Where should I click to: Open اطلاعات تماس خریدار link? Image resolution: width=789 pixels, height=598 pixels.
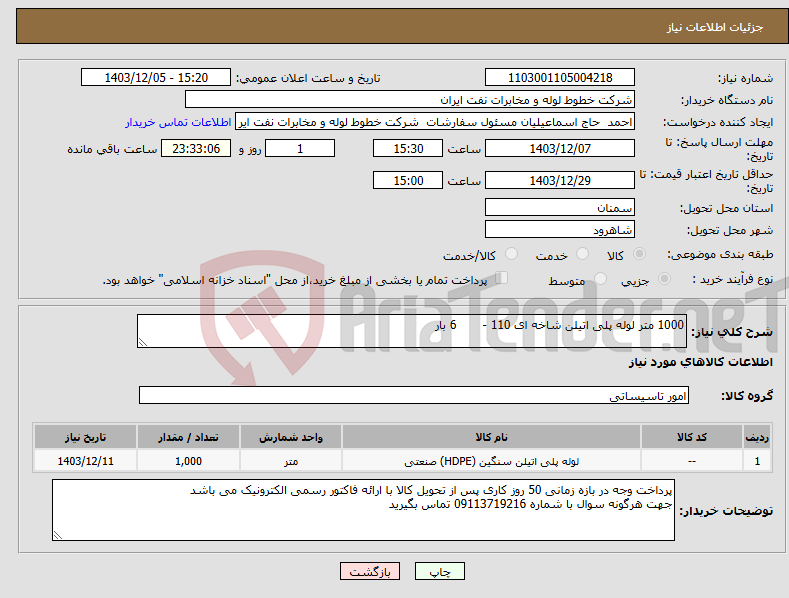(178, 122)
